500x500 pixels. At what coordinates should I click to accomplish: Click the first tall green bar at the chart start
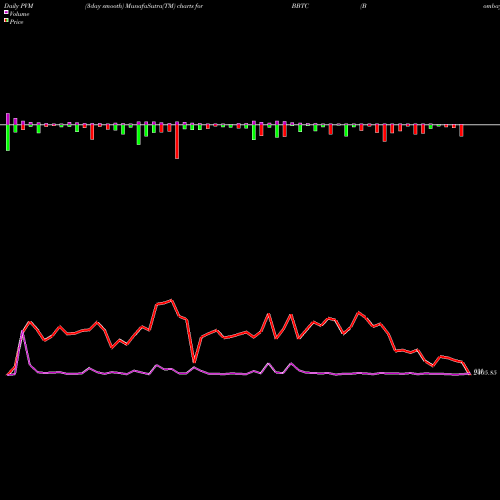[x=8, y=138]
